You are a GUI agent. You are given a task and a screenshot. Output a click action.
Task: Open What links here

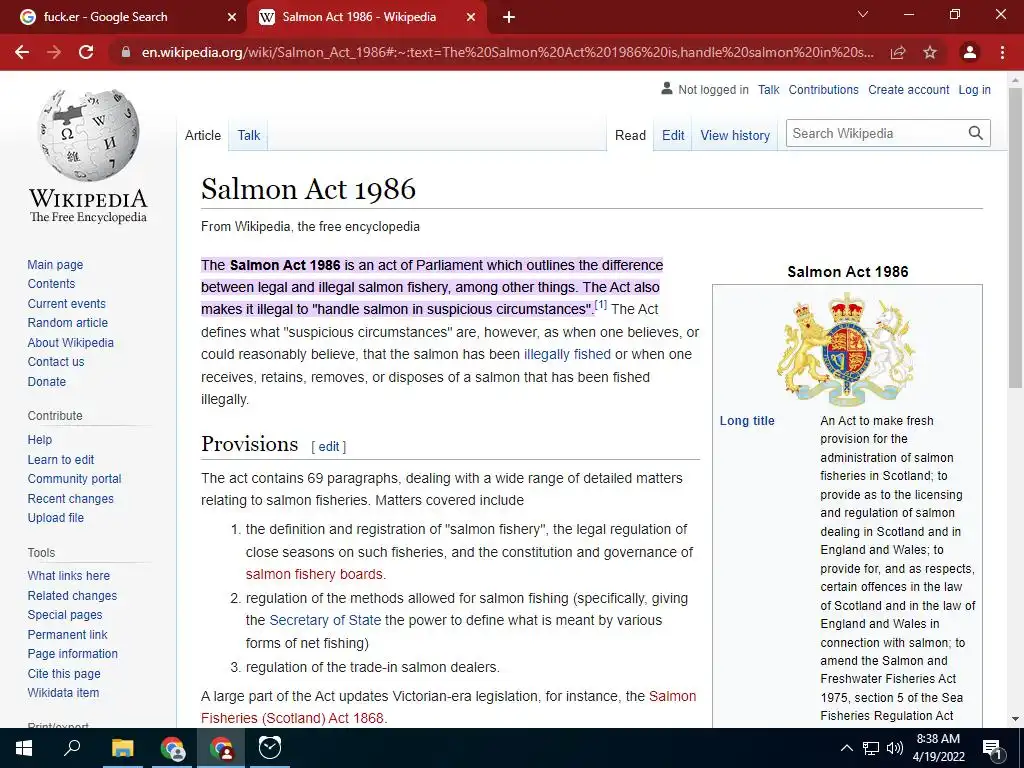tap(69, 576)
